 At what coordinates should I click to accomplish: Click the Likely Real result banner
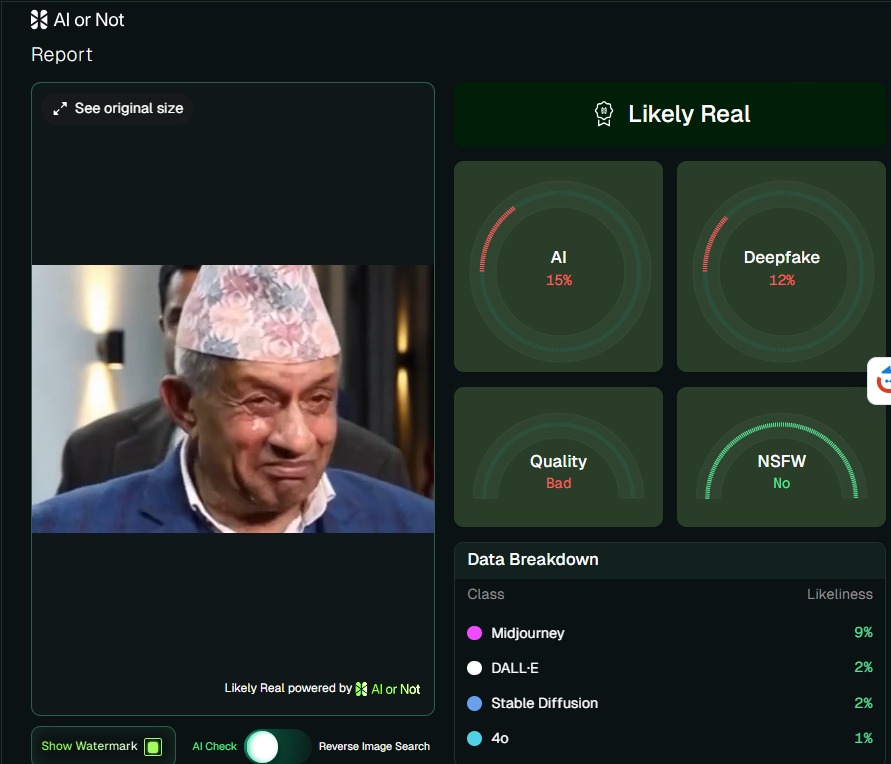[x=670, y=114]
